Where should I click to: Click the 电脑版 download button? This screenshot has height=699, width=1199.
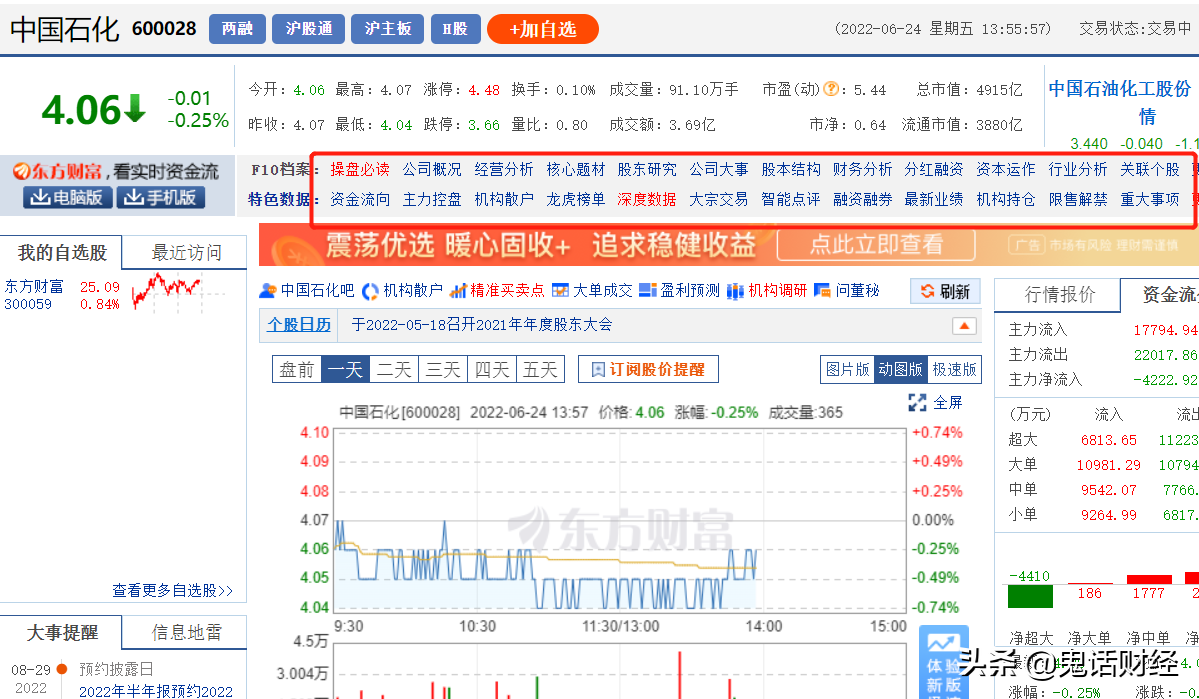coord(67,197)
